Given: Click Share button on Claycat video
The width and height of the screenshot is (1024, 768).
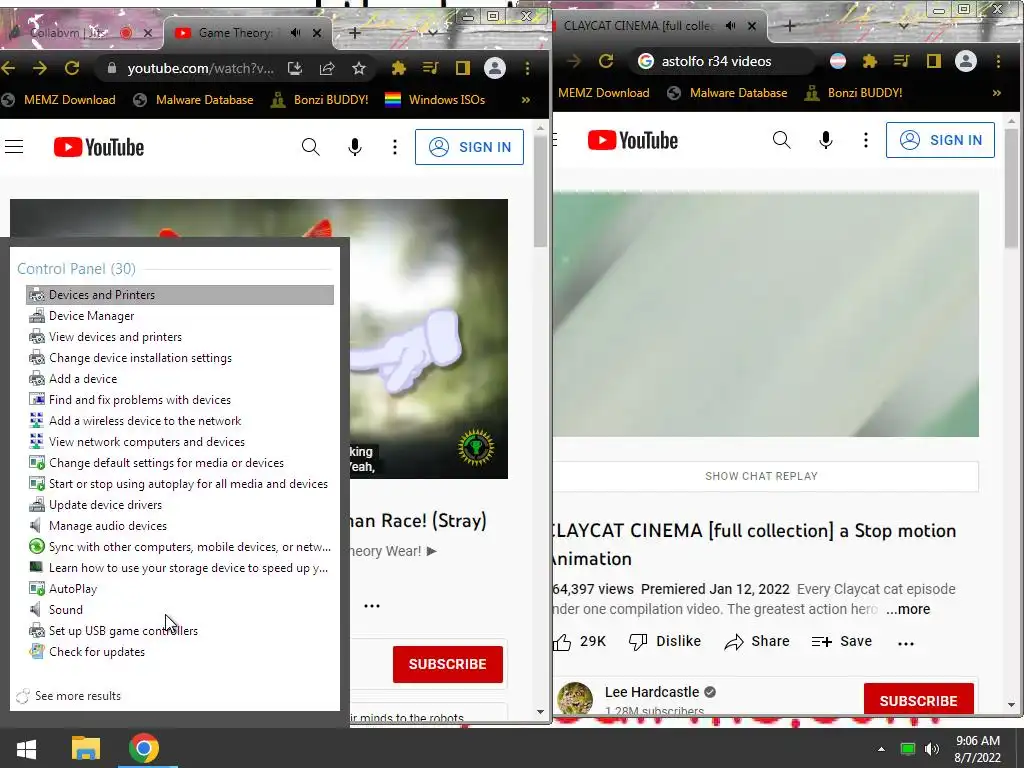Looking at the screenshot, I should [x=758, y=641].
